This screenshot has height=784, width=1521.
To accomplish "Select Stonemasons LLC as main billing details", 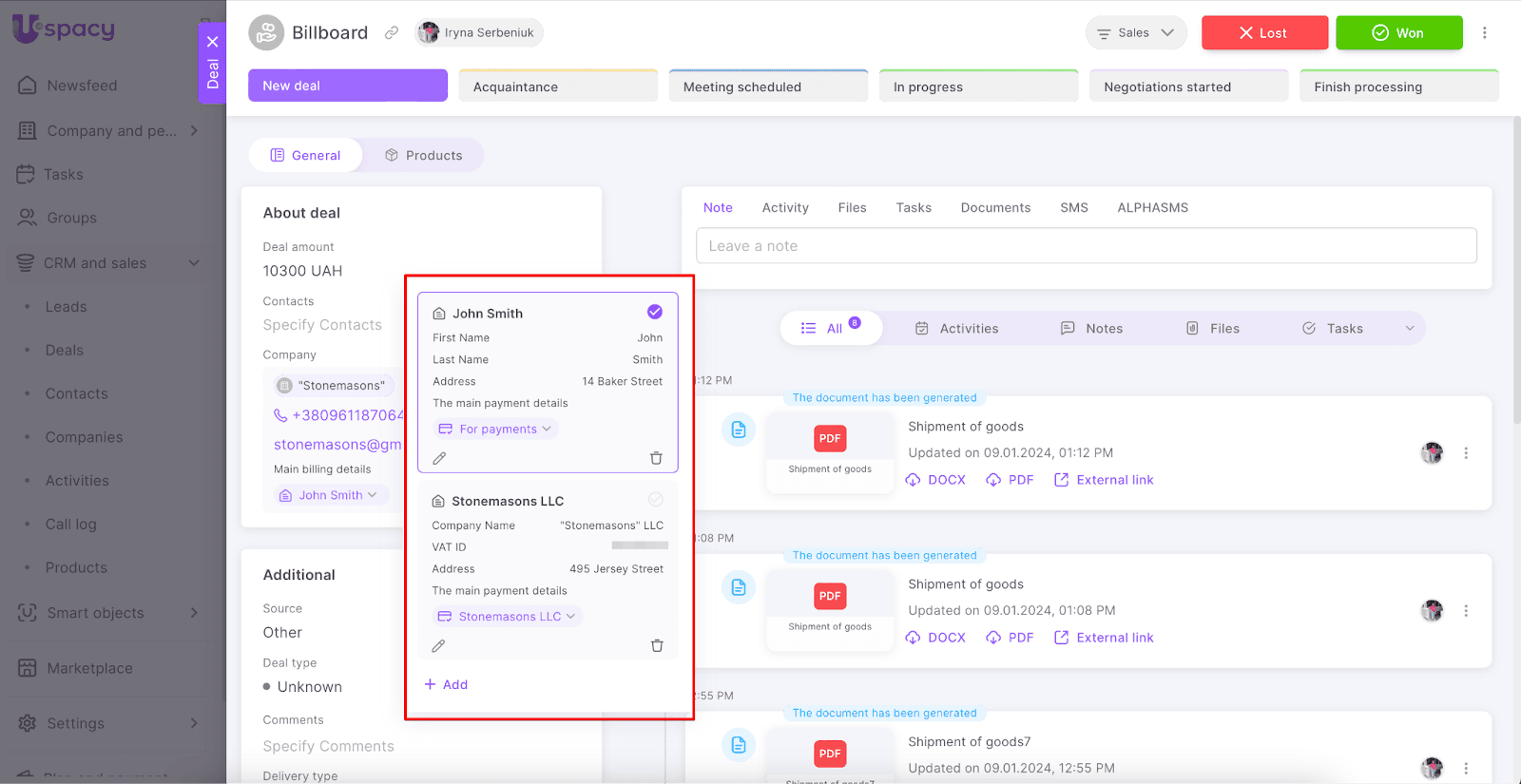I will pyautogui.click(x=655, y=500).
